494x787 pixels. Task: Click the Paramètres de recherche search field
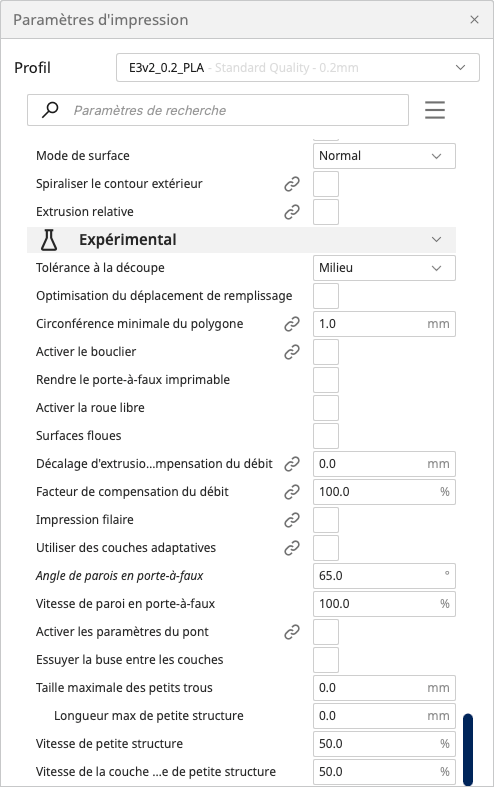[218, 110]
